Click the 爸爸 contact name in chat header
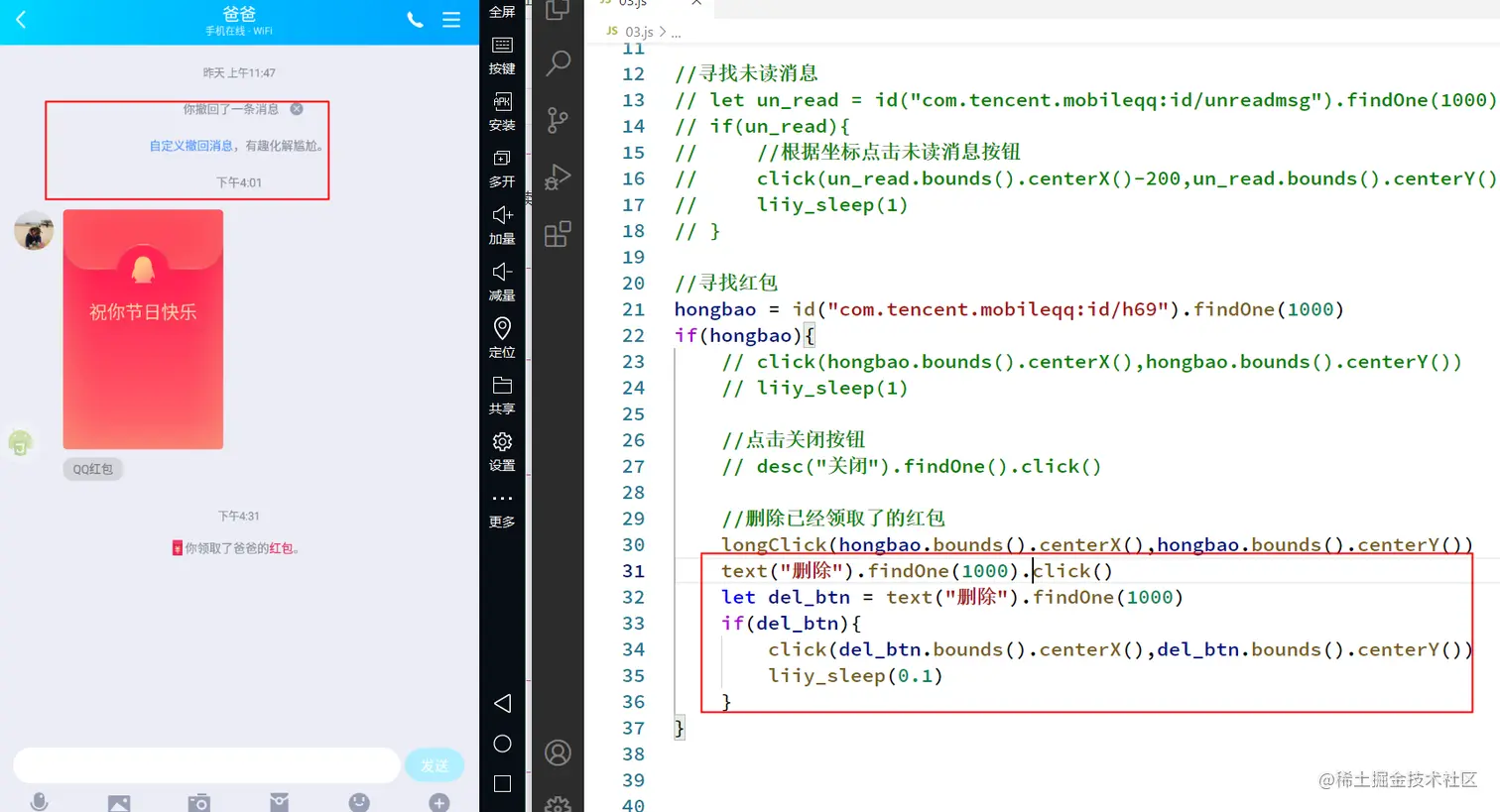Viewport: 1500px width, 812px height. point(239,14)
